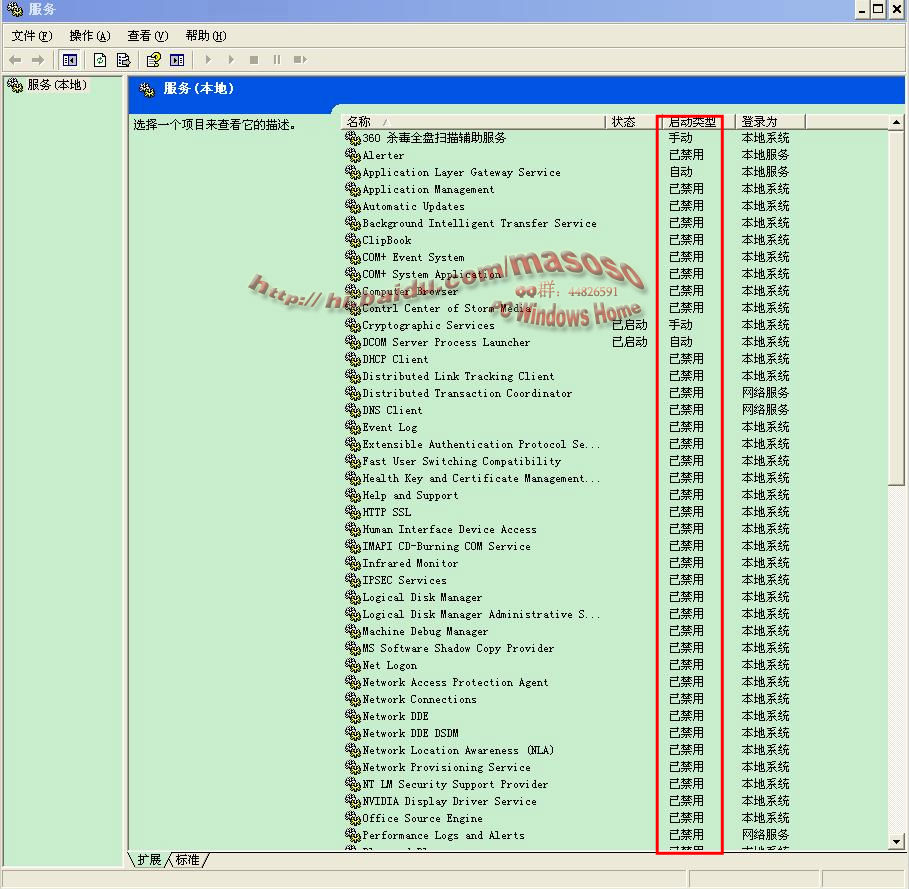Screen dimensions: 909x889
Task: Select the NVIDIA Display Driver Service row
Action: click(449, 801)
